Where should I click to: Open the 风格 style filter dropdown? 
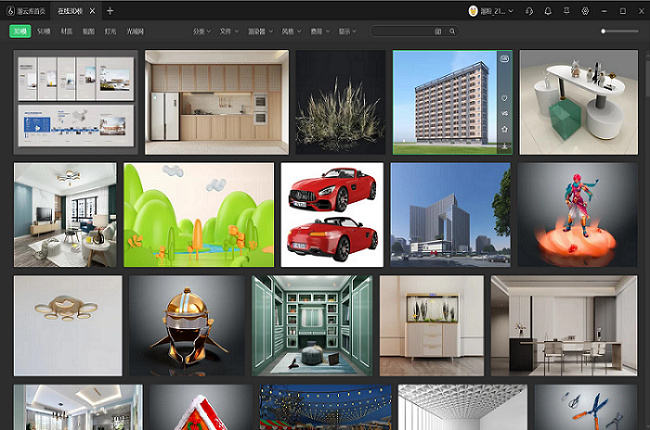(292, 32)
